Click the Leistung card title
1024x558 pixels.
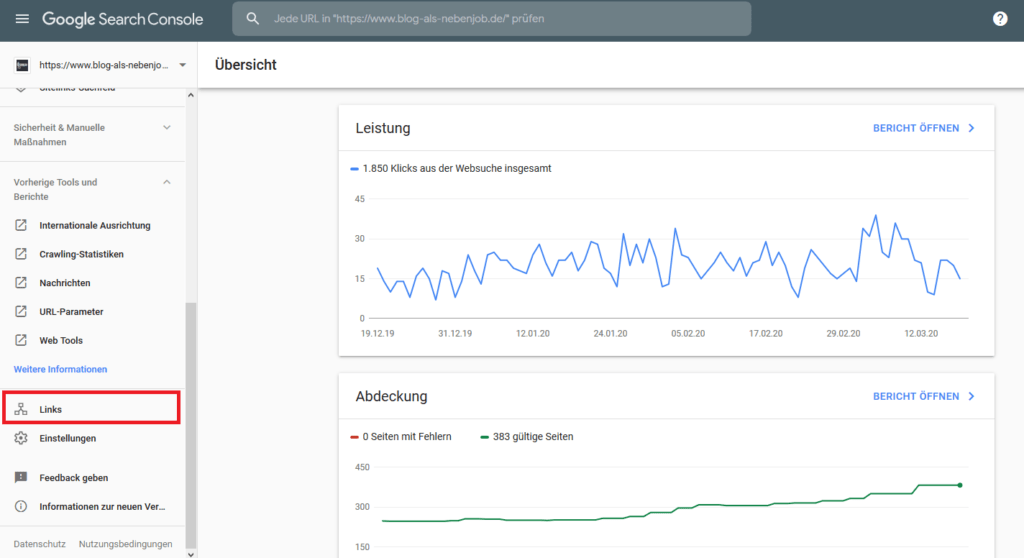tap(383, 128)
